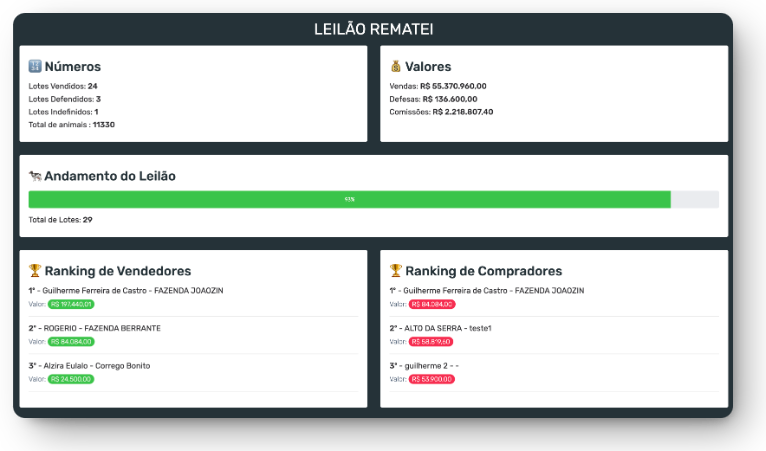Click the red R$ 53.900,00 value badge
766x451 pixels.
click(431, 380)
